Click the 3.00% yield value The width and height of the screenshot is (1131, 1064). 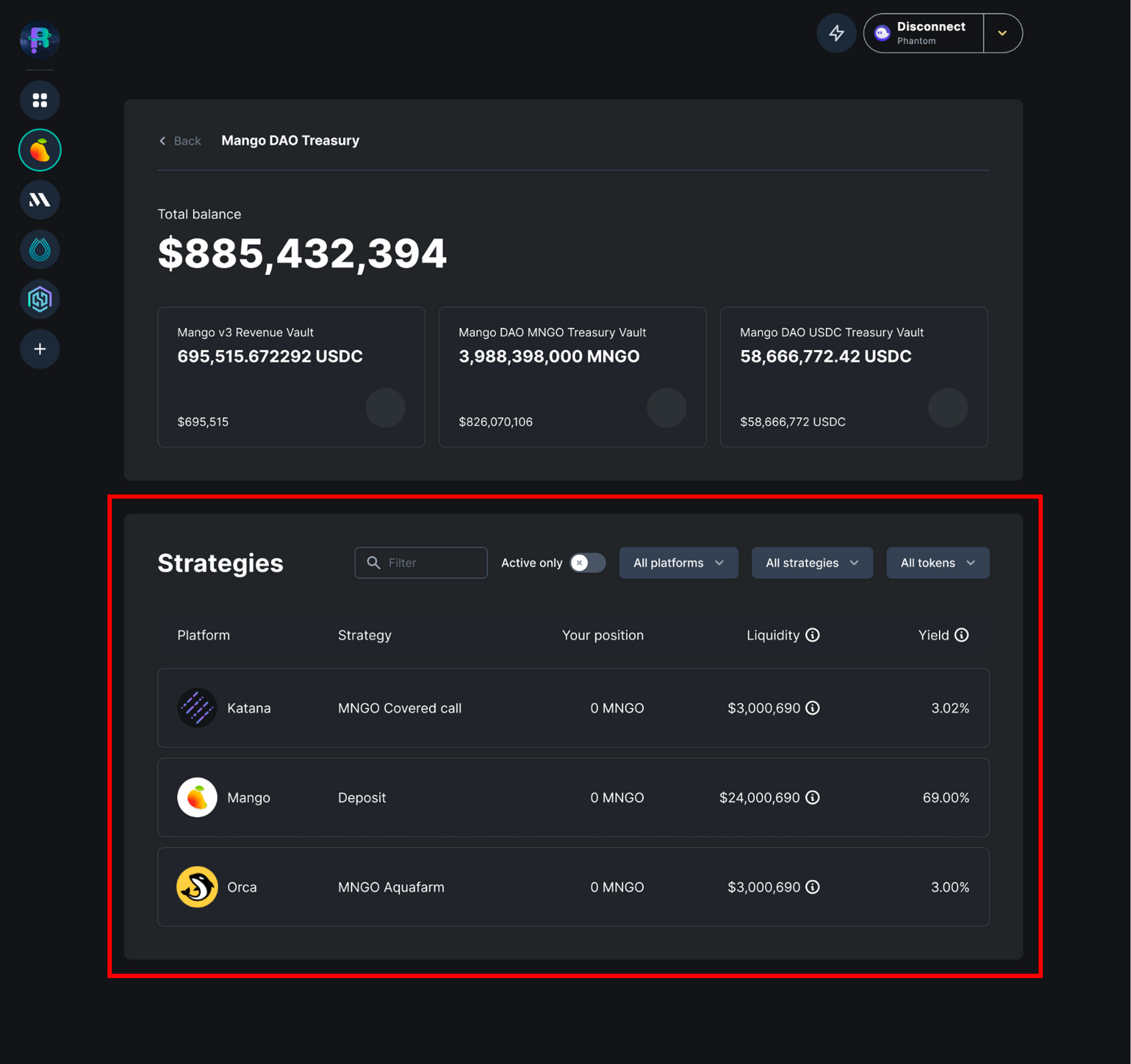(x=949, y=886)
